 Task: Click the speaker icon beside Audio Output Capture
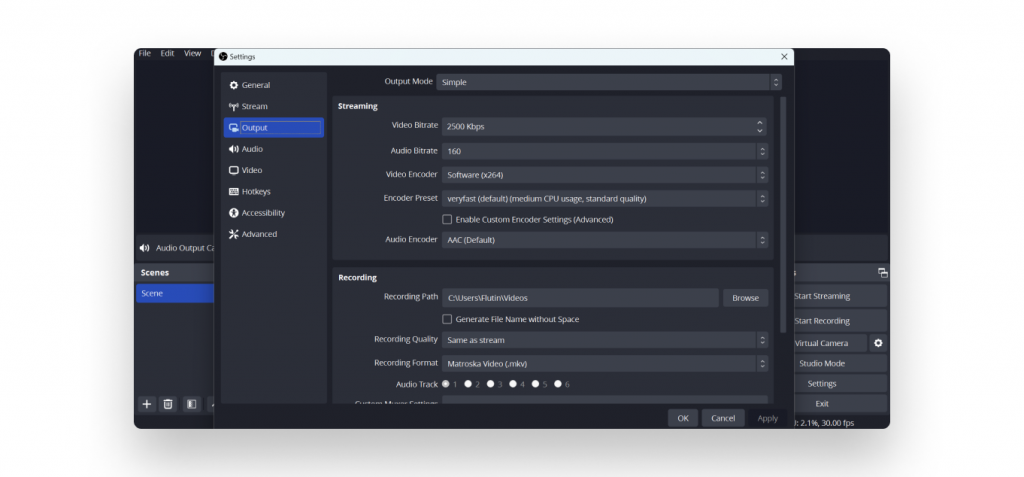[144, 248]
